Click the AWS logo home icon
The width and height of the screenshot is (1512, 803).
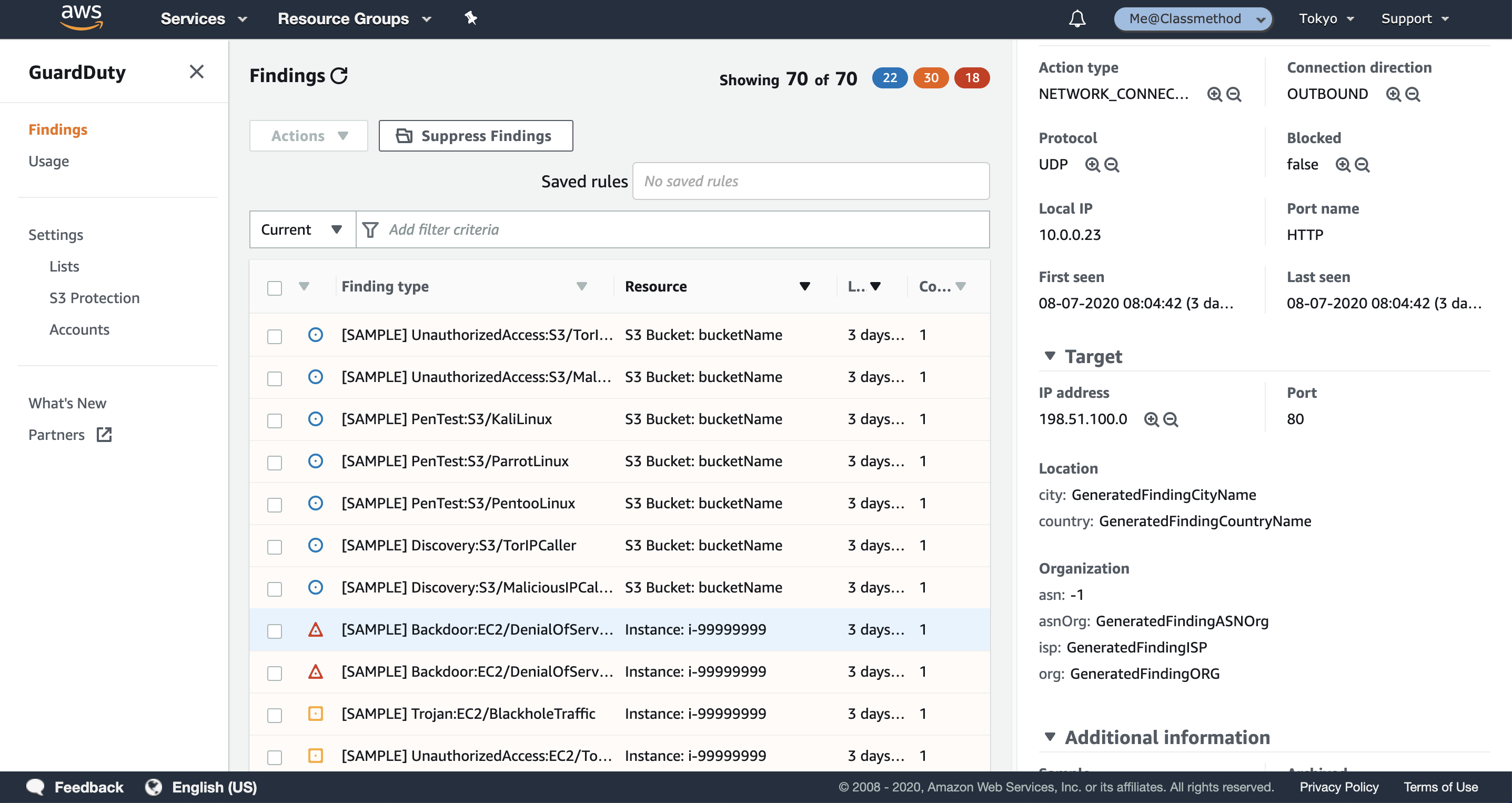click(82, 17)
